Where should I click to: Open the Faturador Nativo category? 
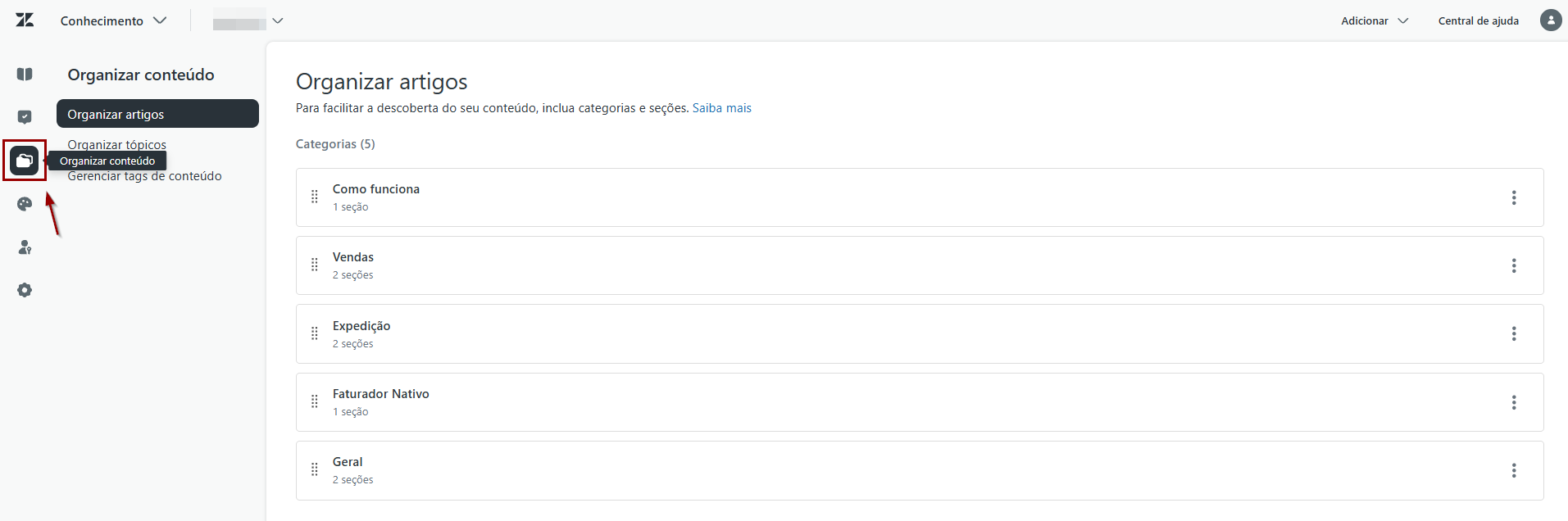(920, 402)
